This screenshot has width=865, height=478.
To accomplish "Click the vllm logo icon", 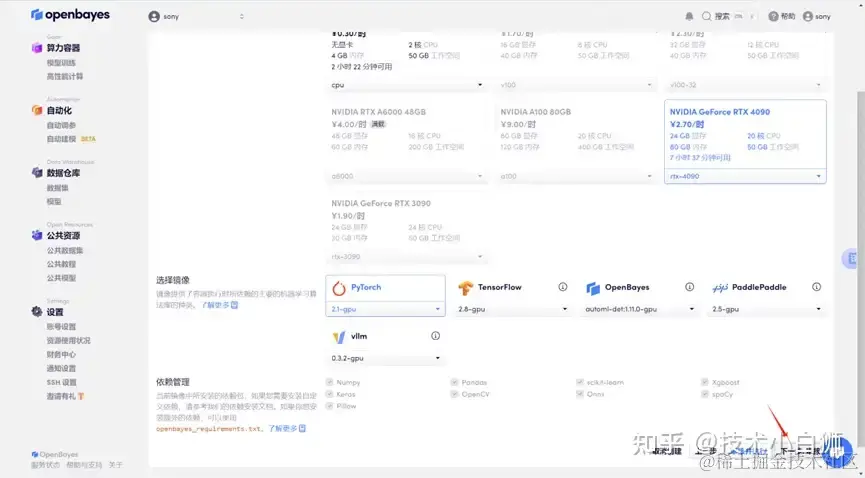I will pos(339,337).
